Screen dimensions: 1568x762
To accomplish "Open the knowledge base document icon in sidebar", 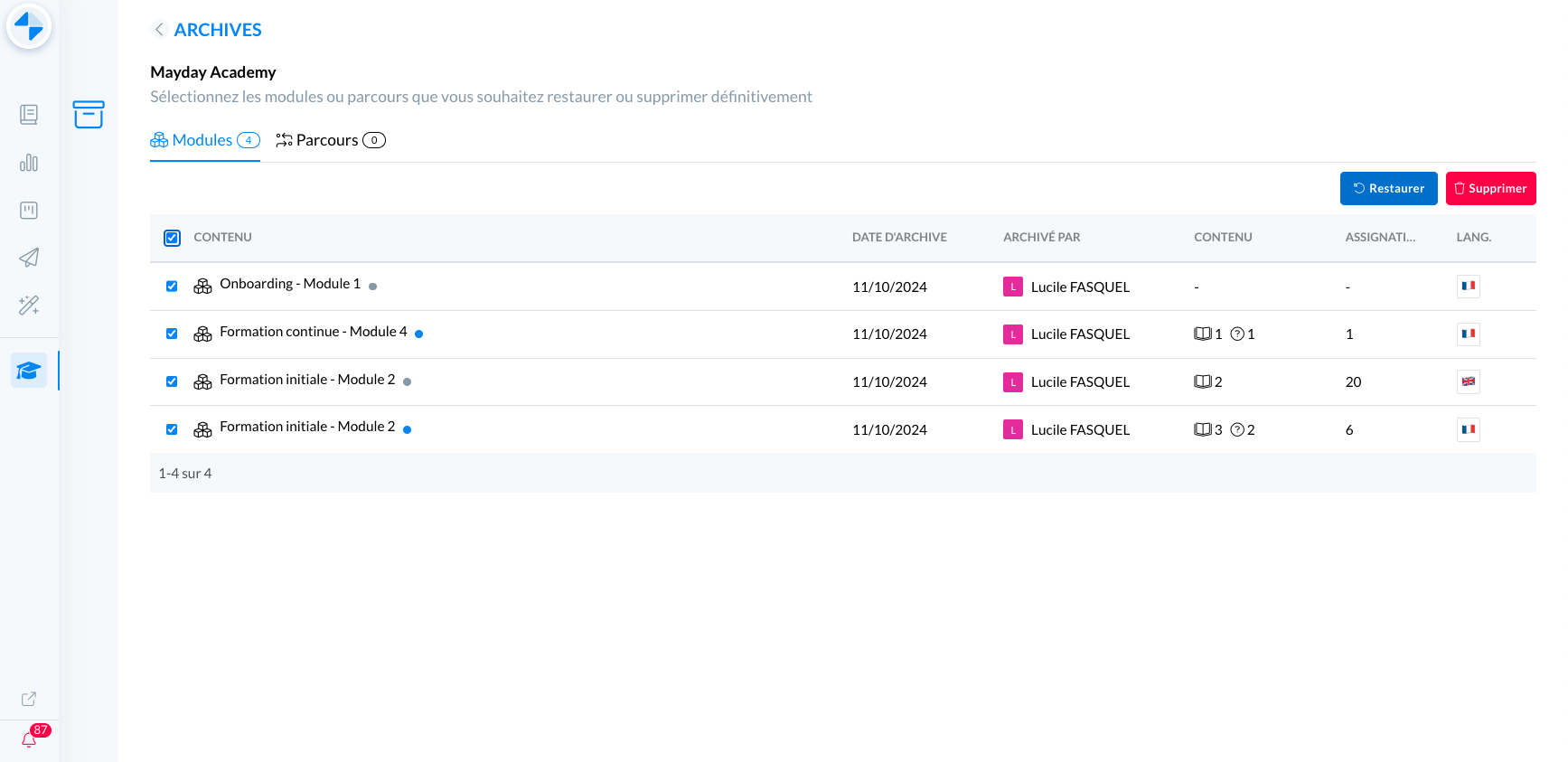I will [29, 115].
